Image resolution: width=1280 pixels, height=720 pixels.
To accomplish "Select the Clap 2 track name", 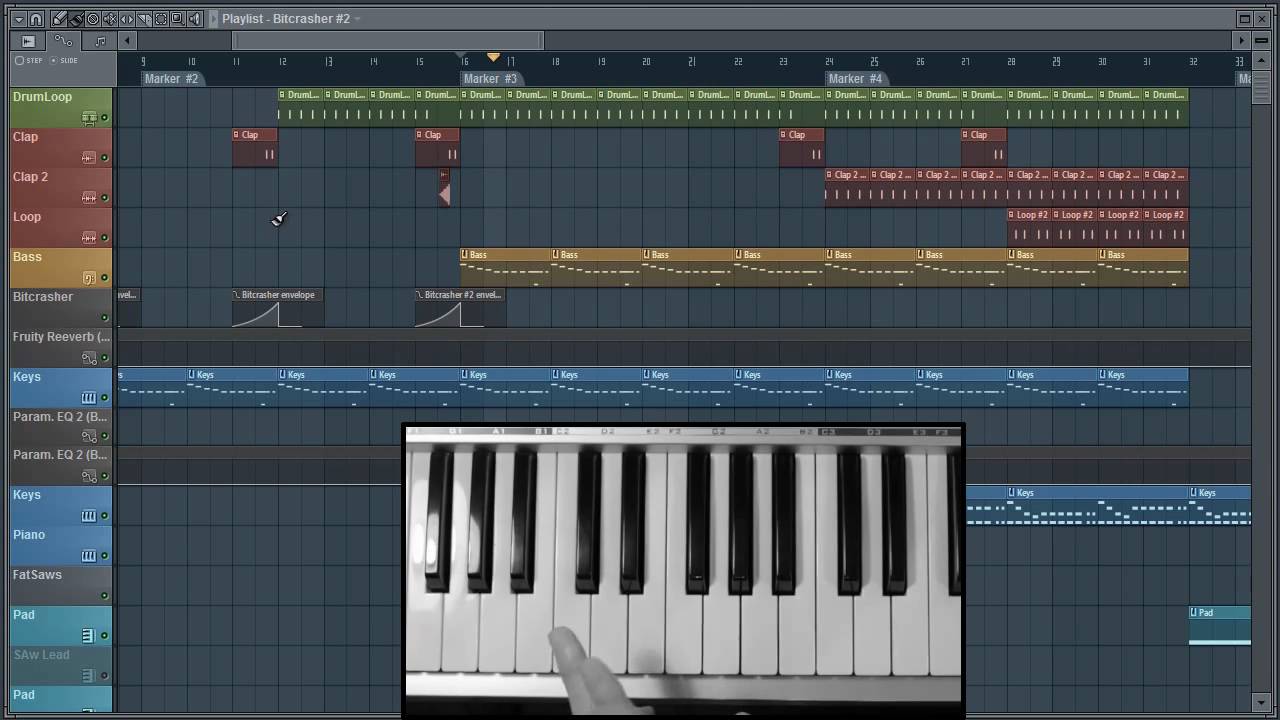I will pos(30,177).
